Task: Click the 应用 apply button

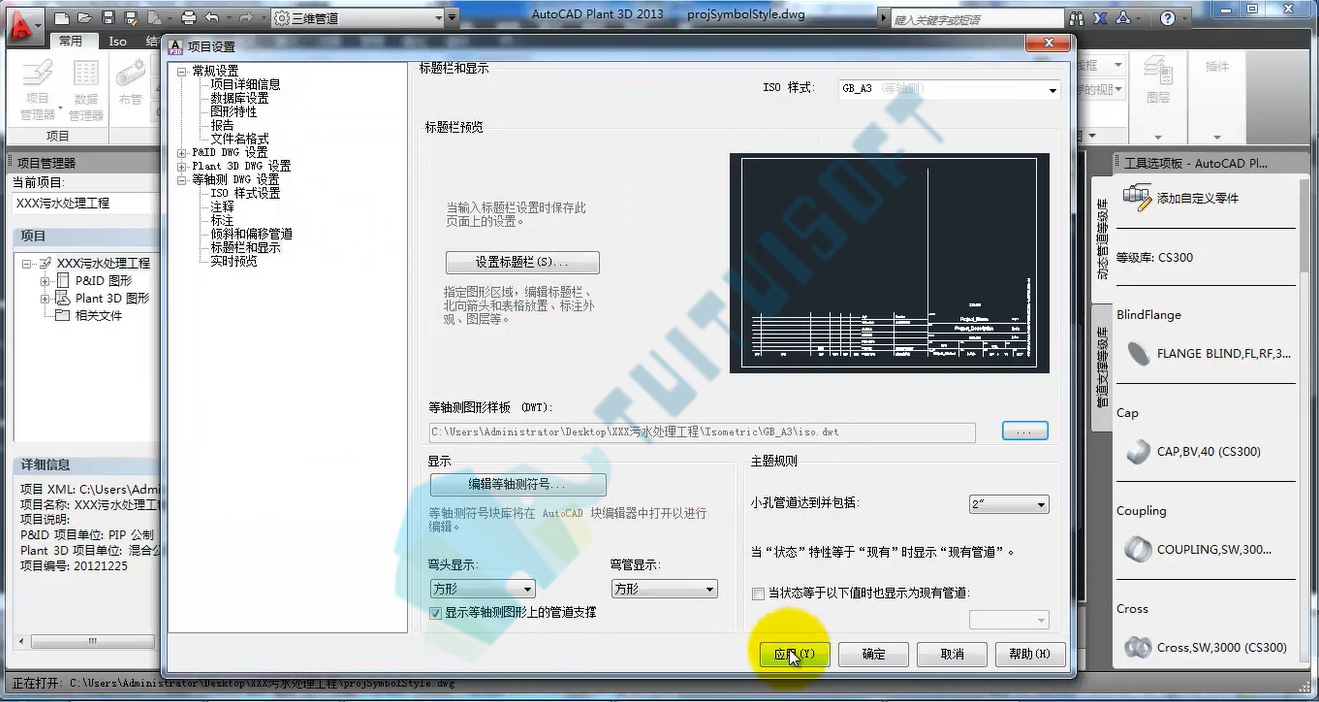Action: point(794,654)
